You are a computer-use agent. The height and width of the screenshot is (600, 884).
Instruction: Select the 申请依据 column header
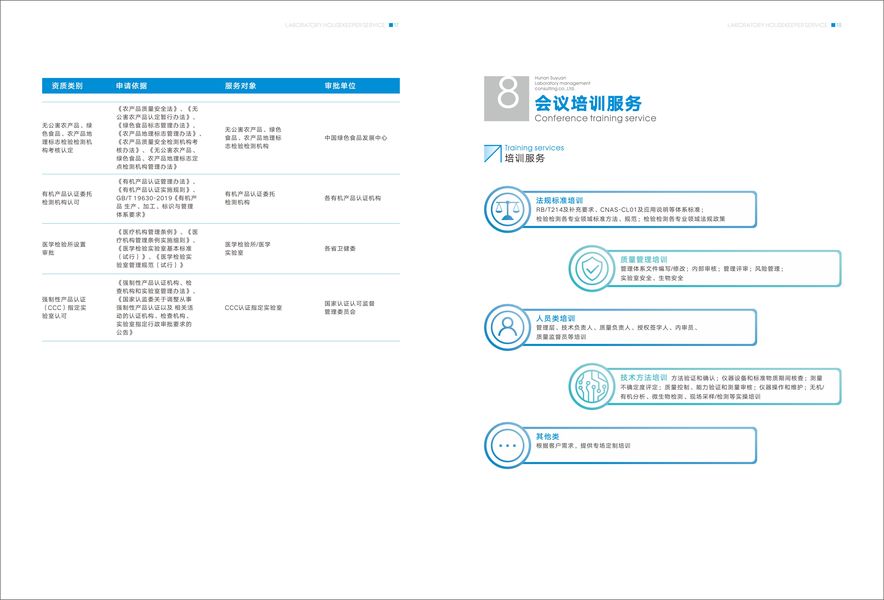click(131, 86)
